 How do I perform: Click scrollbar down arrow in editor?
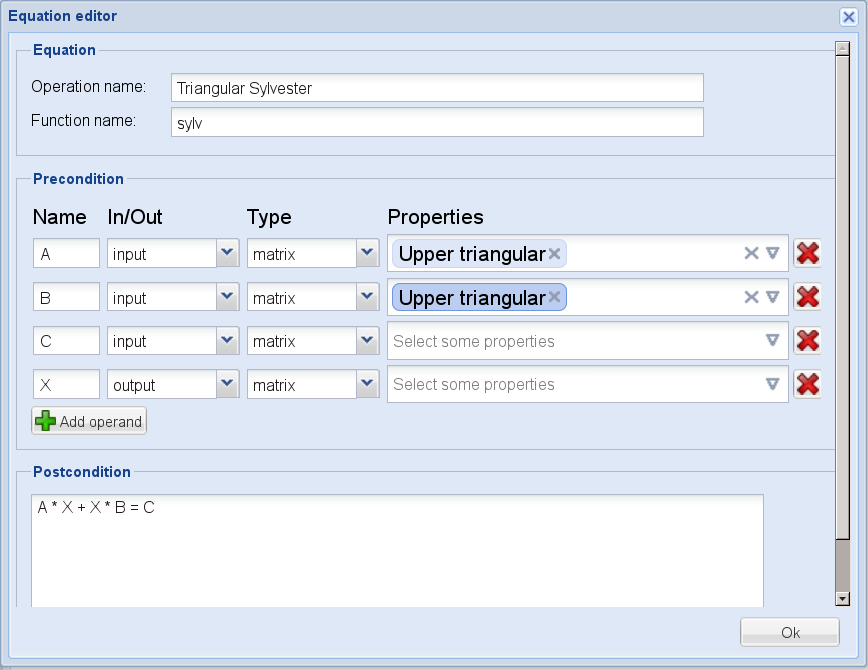(842, 598)
